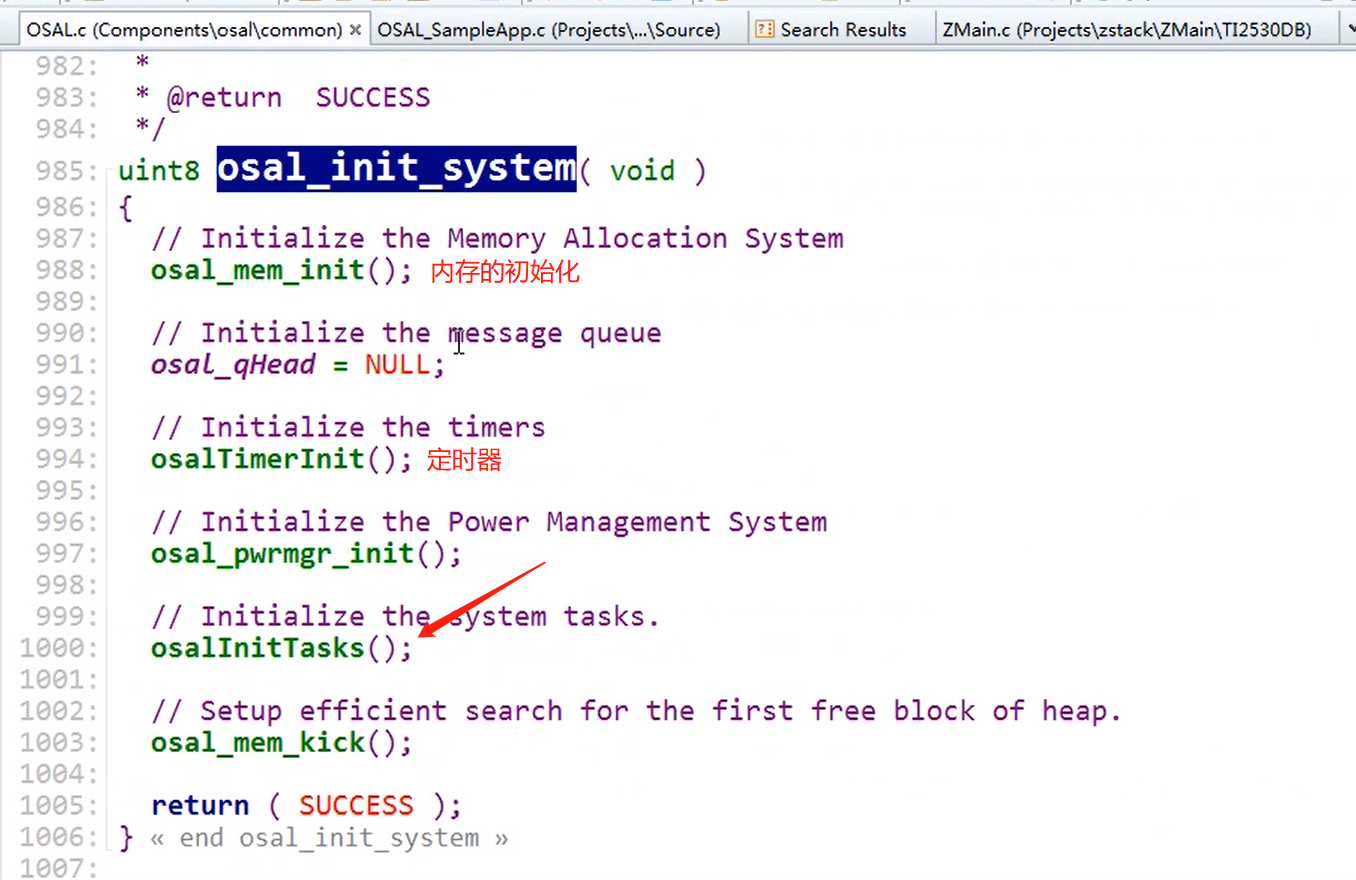Click the Search Results tab icon
This screenshot has height=880, width=1356.
tap(765, 30)
